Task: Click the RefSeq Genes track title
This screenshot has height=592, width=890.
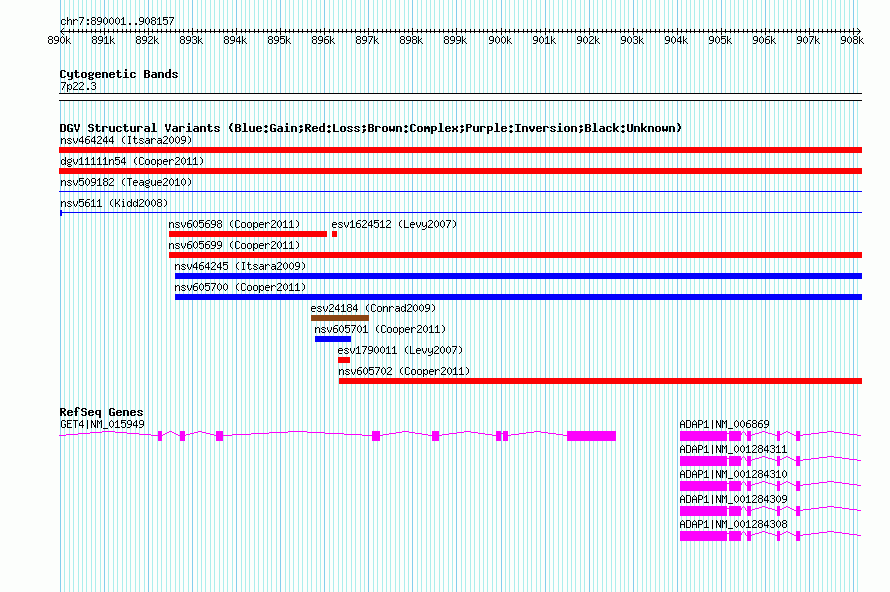Action: [102, 412]
